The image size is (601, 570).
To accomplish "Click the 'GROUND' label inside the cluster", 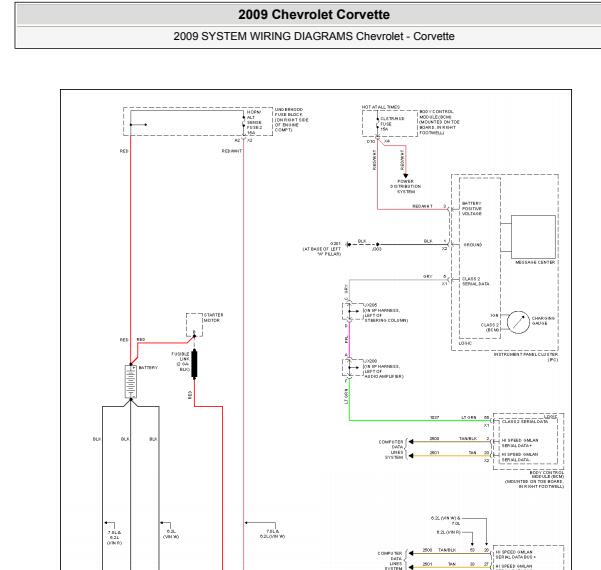I will tap(473, 245).
